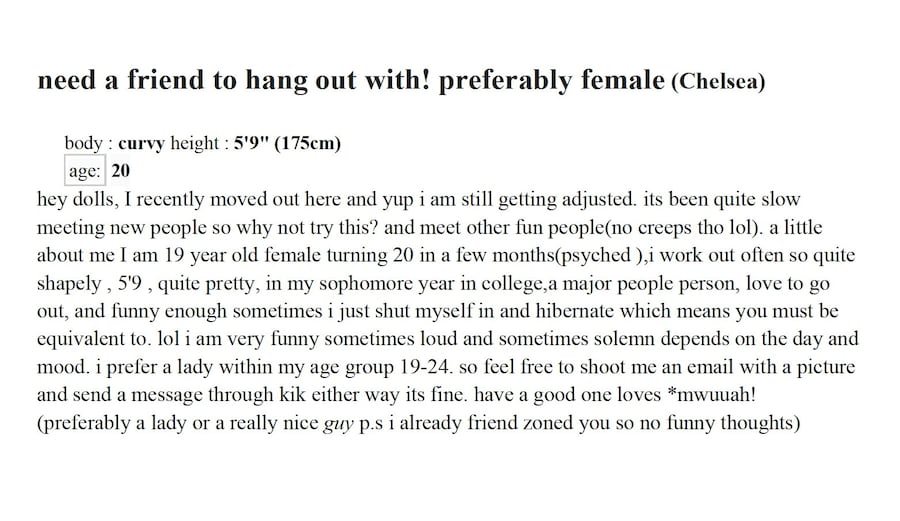Click the (Chelsea) location tag
Image resolution: width=900 pixels, height=521 pixels.
(719, 82)
